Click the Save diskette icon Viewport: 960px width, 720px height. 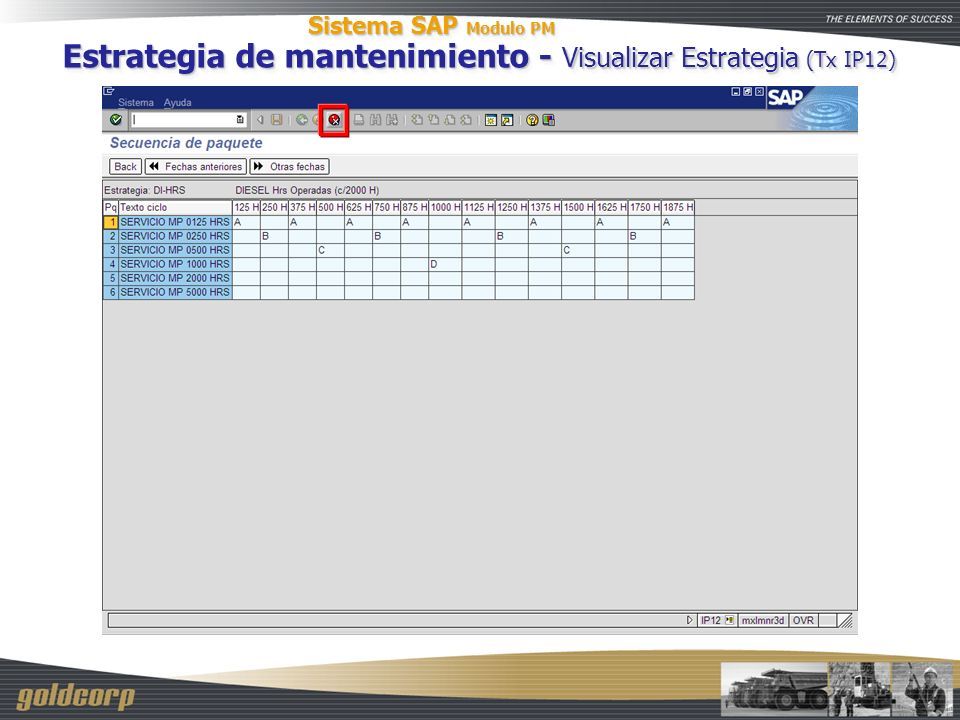[277, 120]
